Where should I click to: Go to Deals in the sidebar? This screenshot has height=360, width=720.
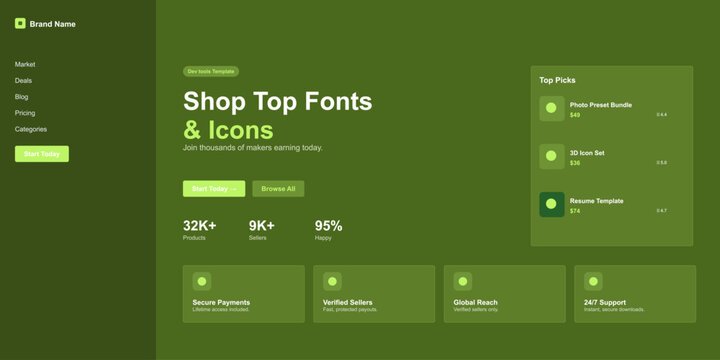[23, 80]
